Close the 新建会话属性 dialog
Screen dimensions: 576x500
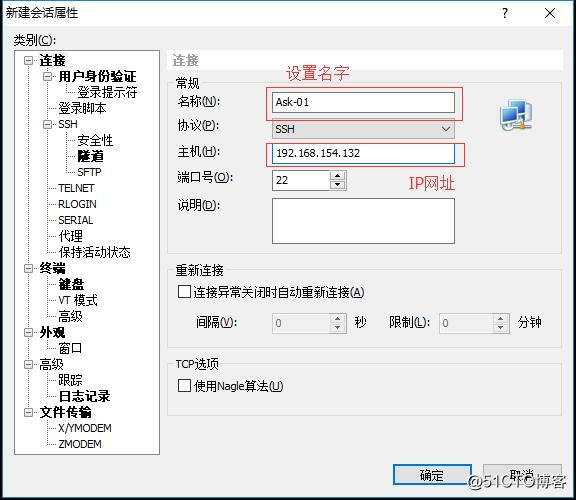pyautogui.click(x=550, y=13)
